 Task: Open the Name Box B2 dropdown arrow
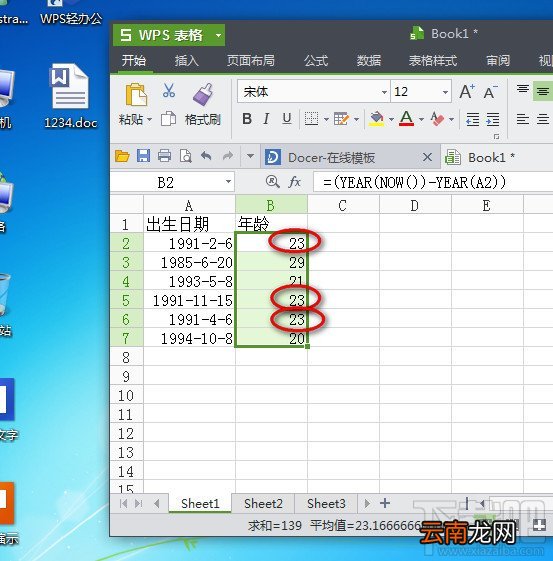(x=228, y=182)
